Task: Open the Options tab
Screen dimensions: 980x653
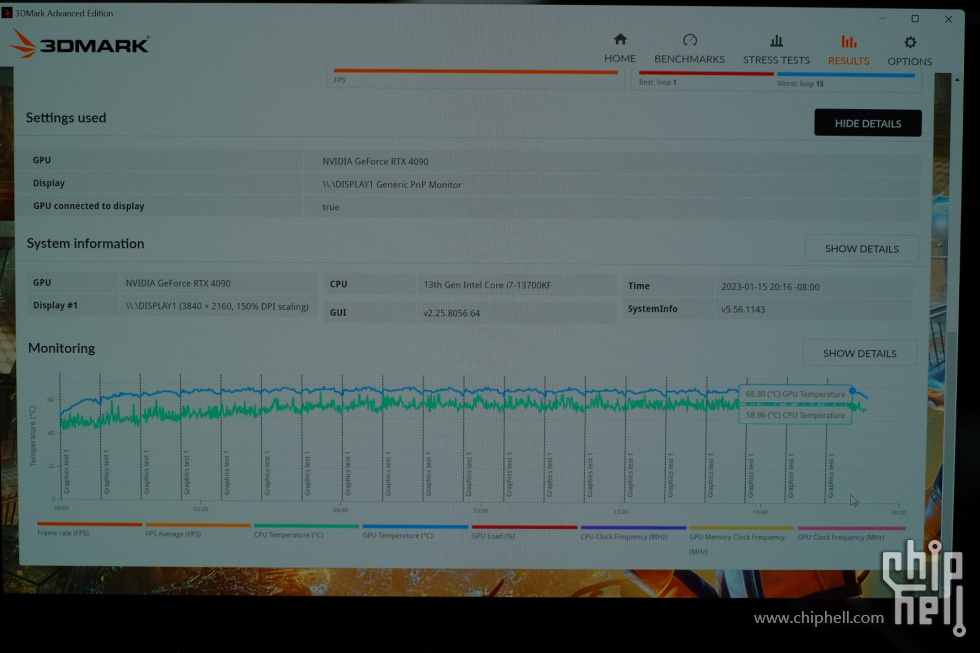Action: click(x=909, y=51)
